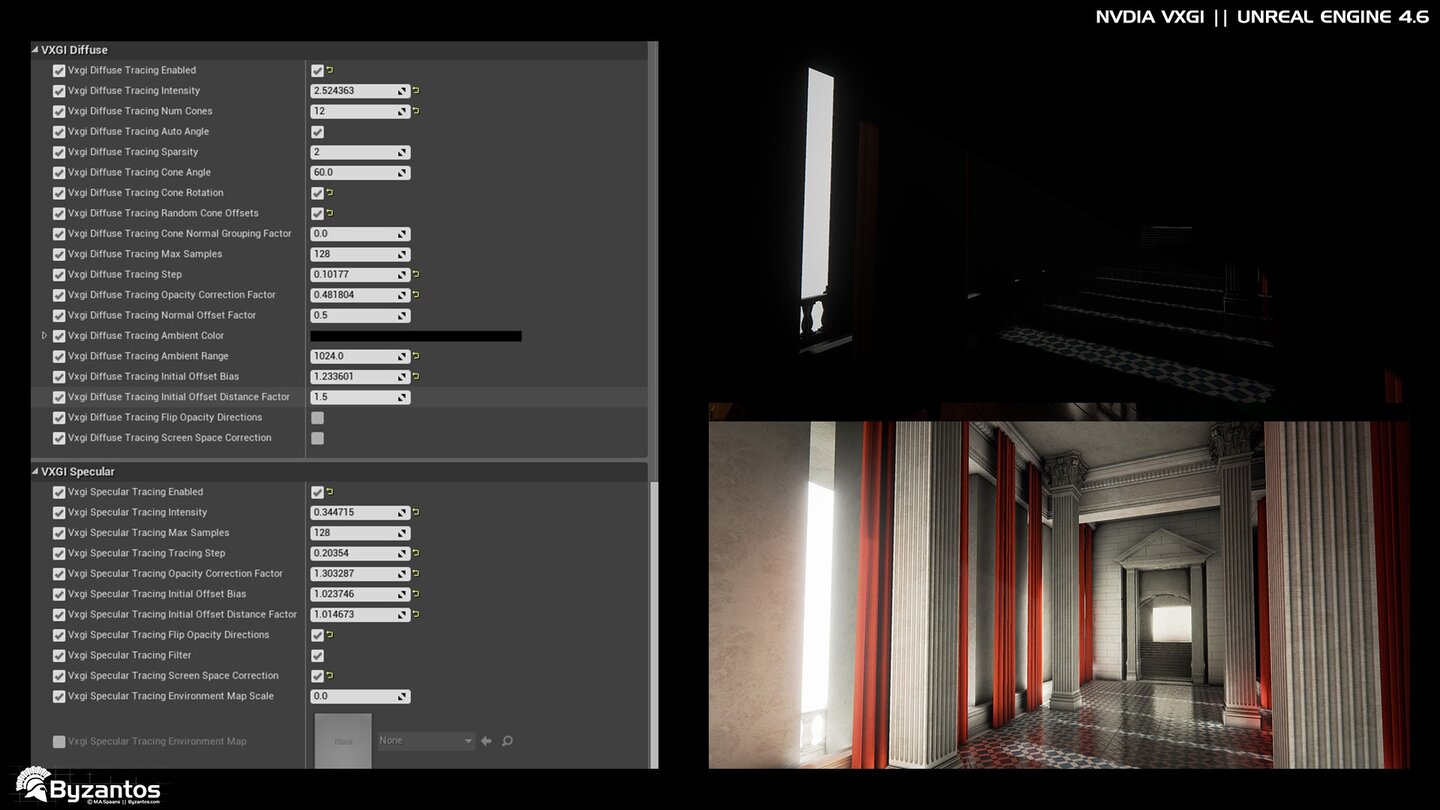Toggle override checkbox for Specular Tracing Environment Map
The image size is (1440, 810).
click(x=59, y=742)
